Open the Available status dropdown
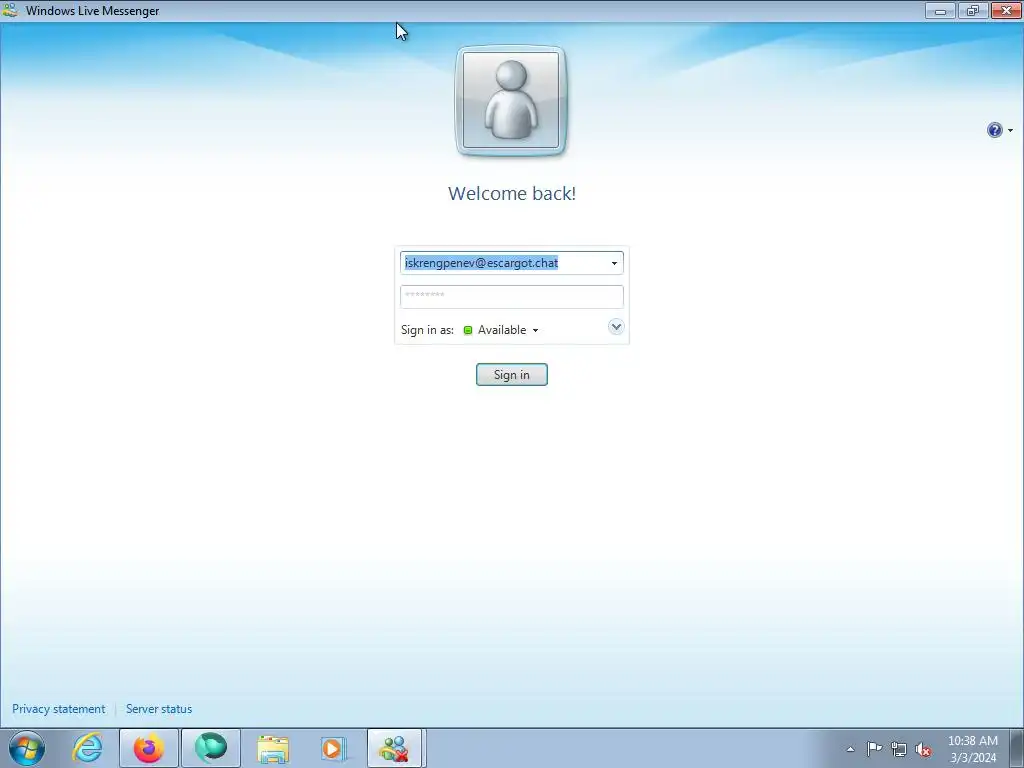 click(502, 330)
